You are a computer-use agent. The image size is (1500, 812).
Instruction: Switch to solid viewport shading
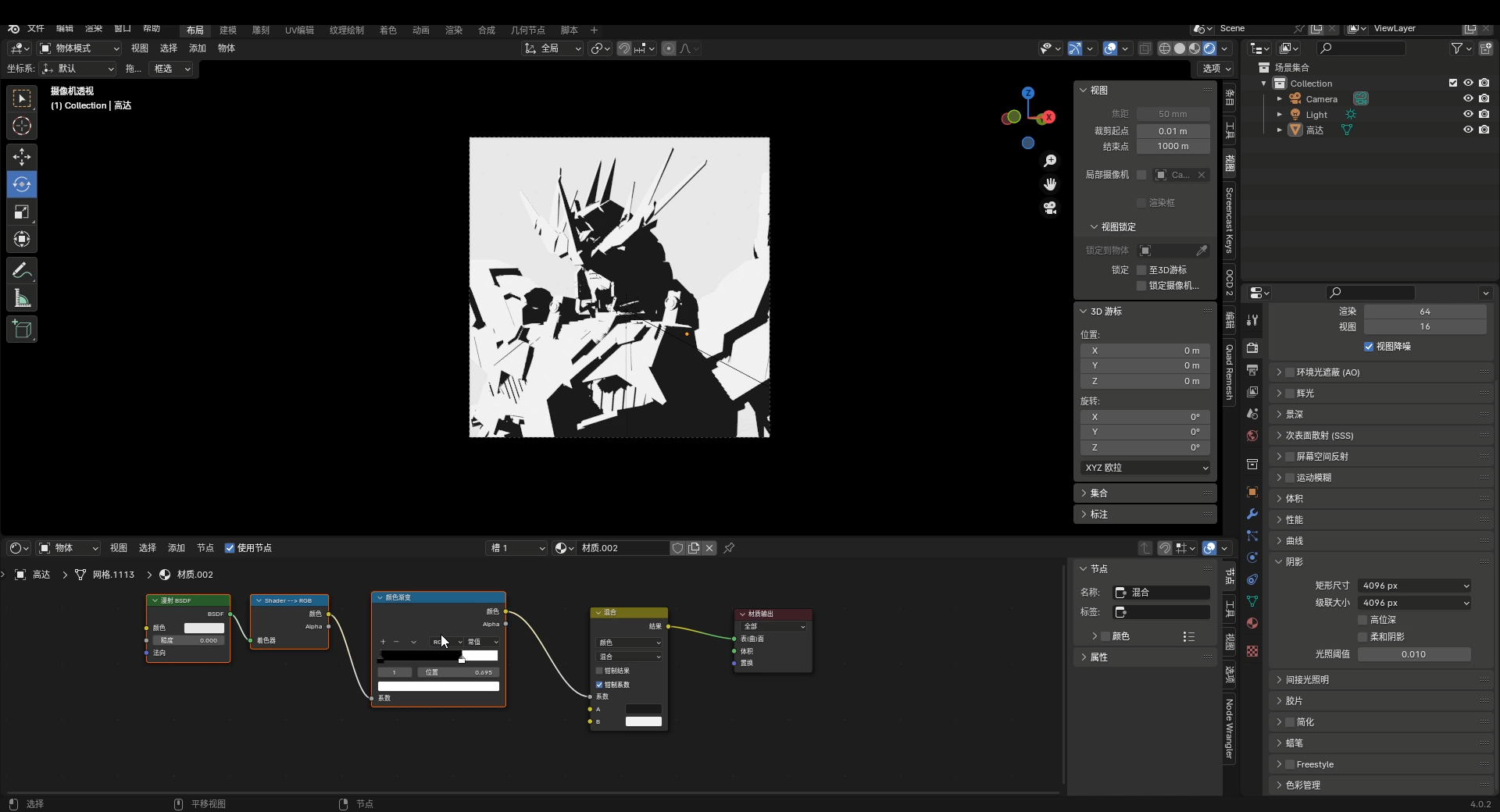tap(1180, 48)
